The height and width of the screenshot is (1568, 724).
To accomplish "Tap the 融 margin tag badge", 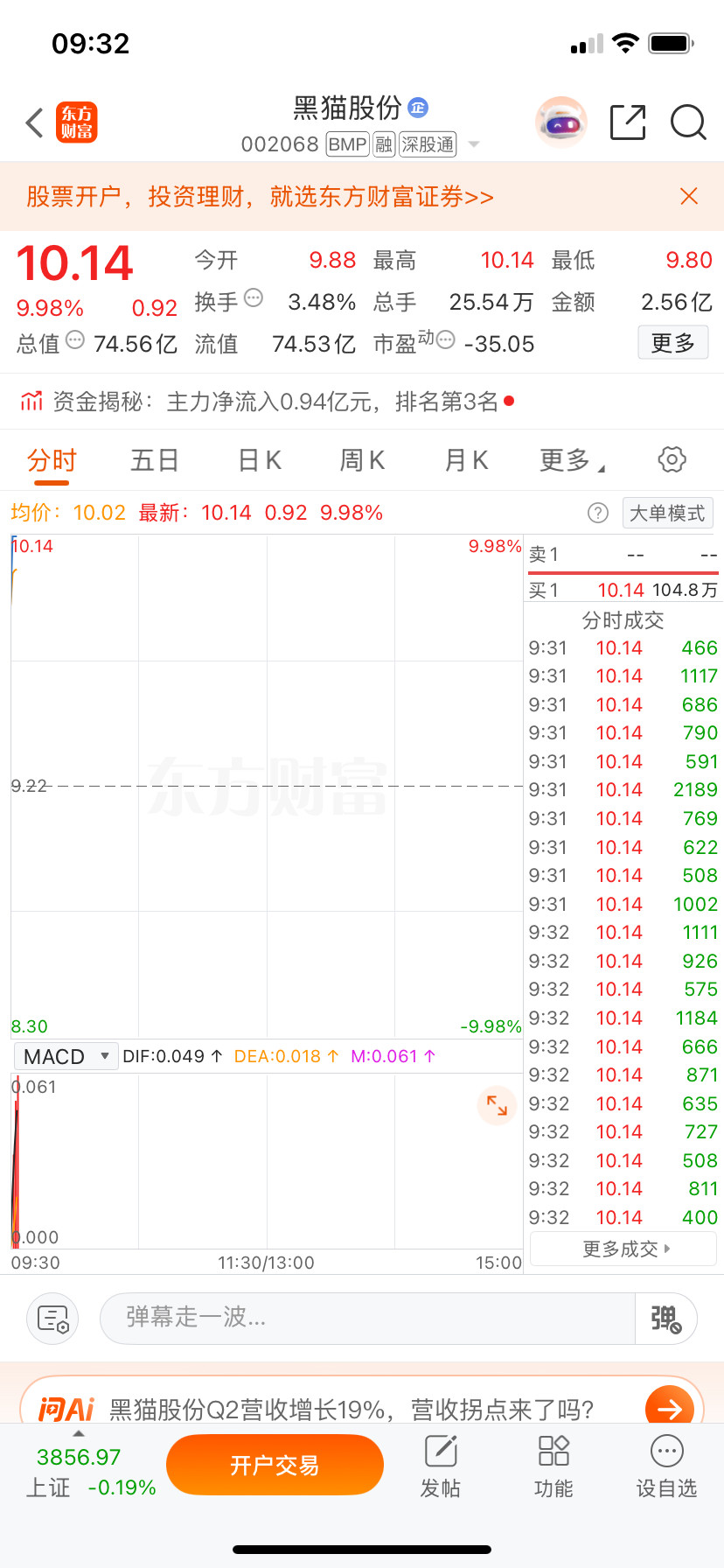I will point(384,144).
